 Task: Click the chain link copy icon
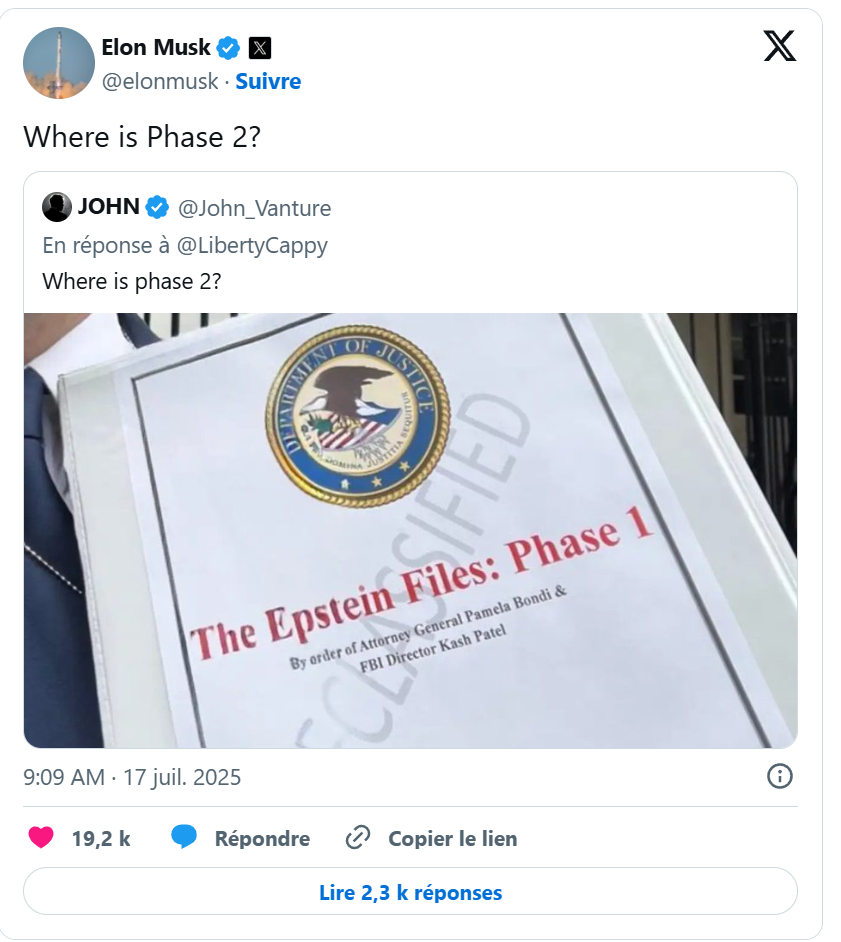(358, 838)
